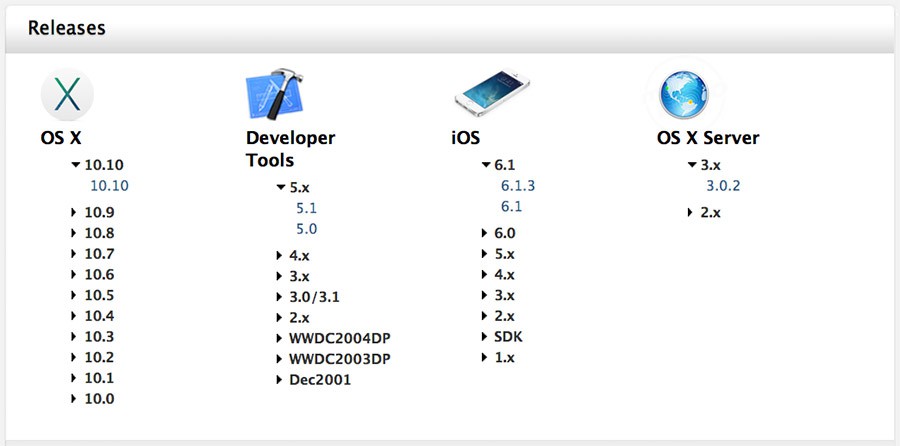This screenshot has width=900, height=446.
Task: Expand the iOS SDK group
Action: [484, 336]
